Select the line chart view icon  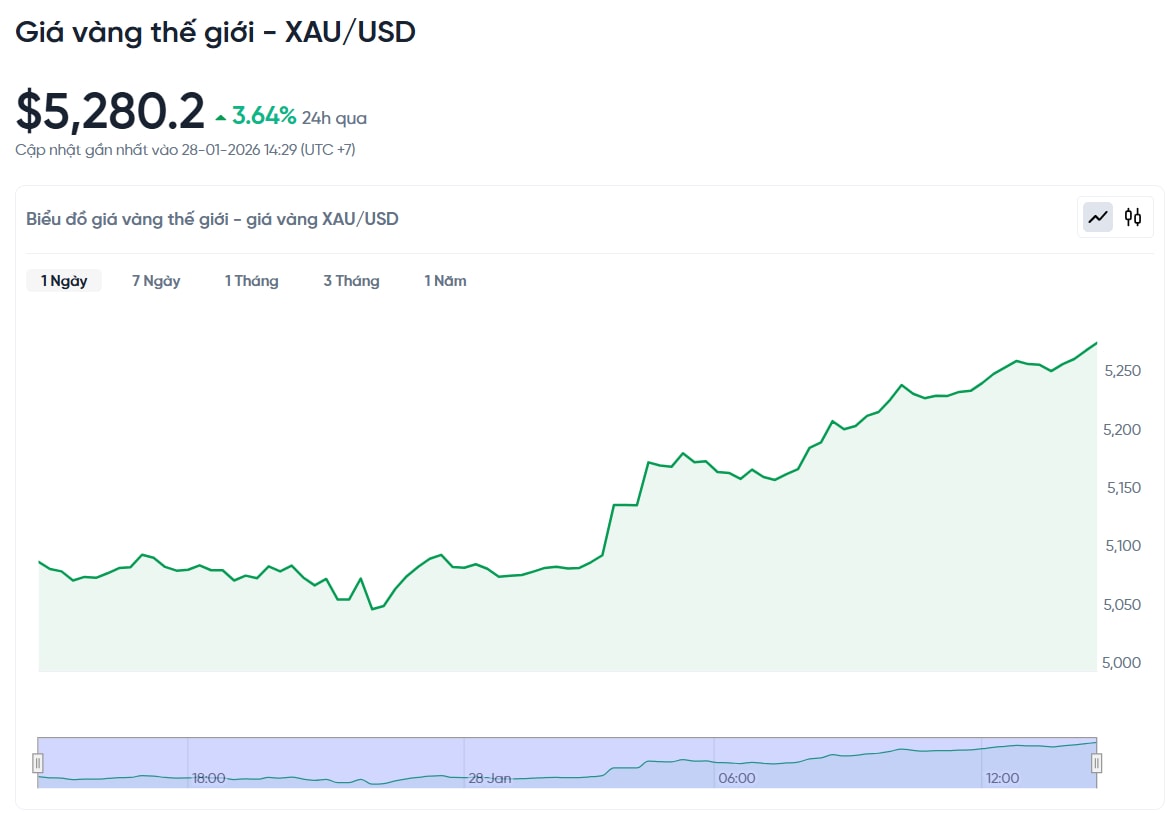coord(1097,216)
